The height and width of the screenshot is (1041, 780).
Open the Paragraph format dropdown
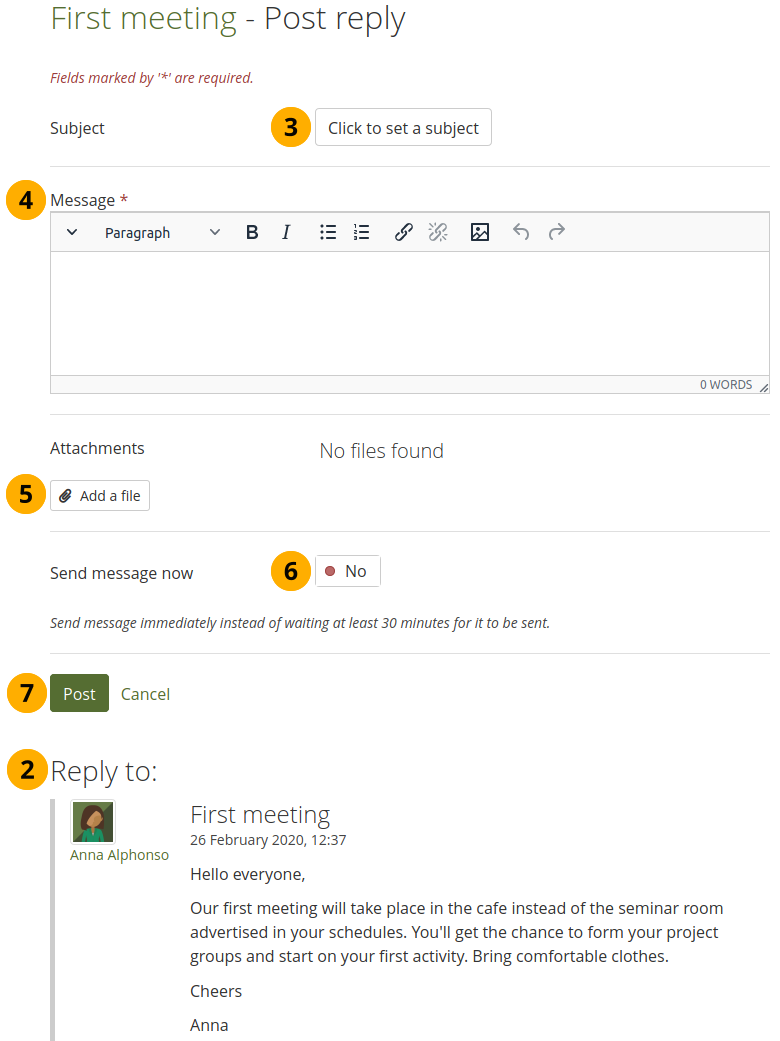[162, 232]
